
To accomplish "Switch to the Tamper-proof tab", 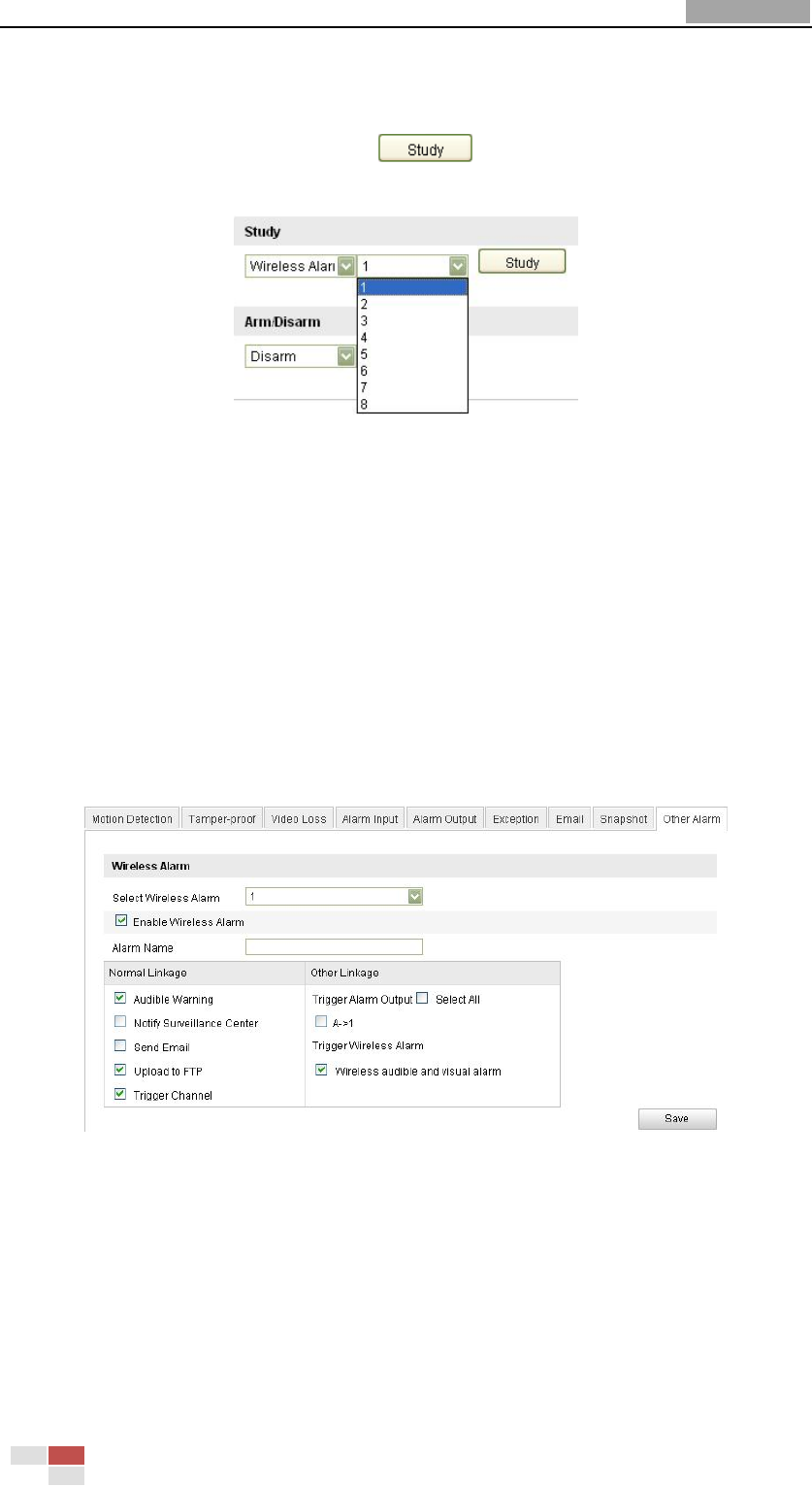I will pyautogui.click(x=221, y=818).
